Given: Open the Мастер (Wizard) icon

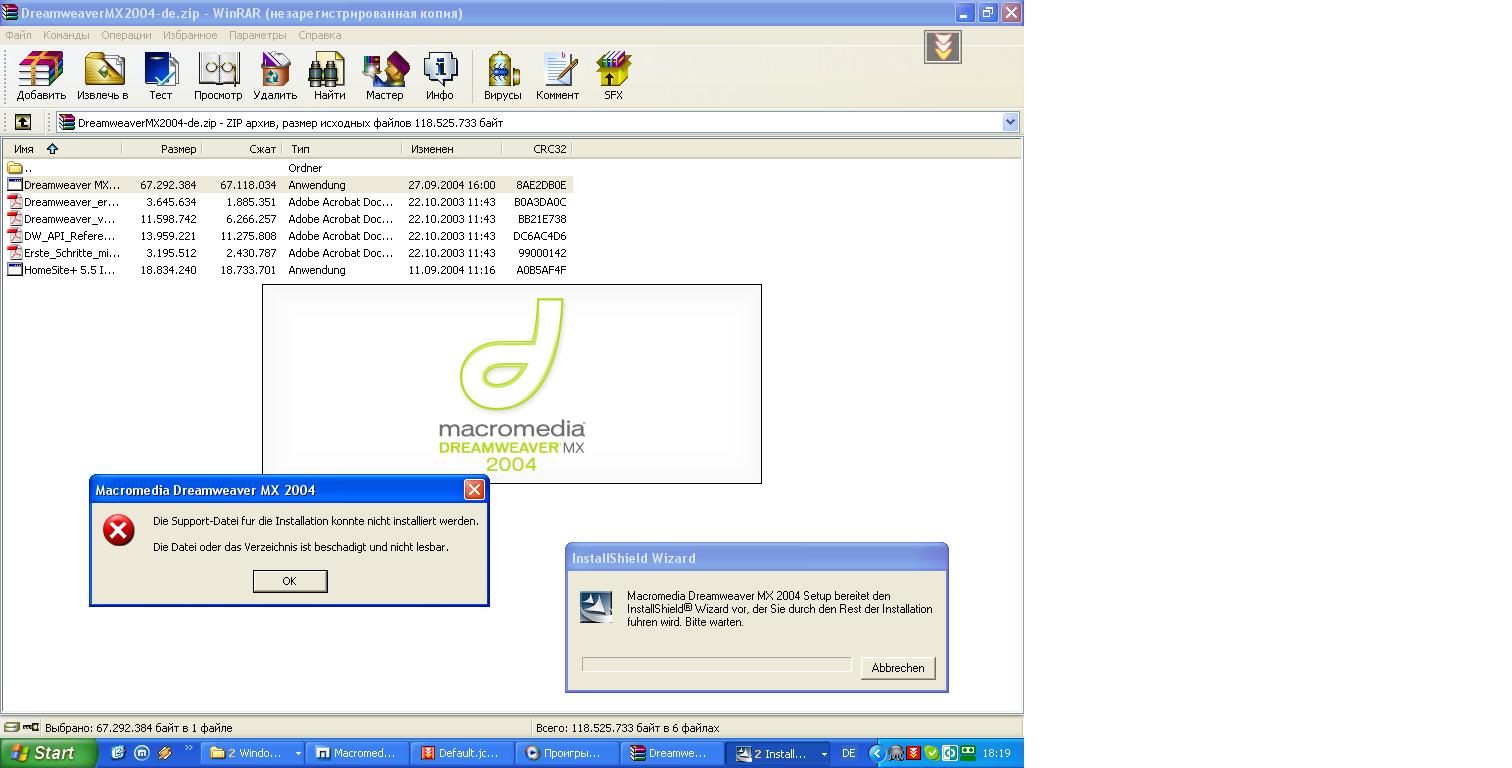Looking at the screenshot, I should tap(384, 76).
